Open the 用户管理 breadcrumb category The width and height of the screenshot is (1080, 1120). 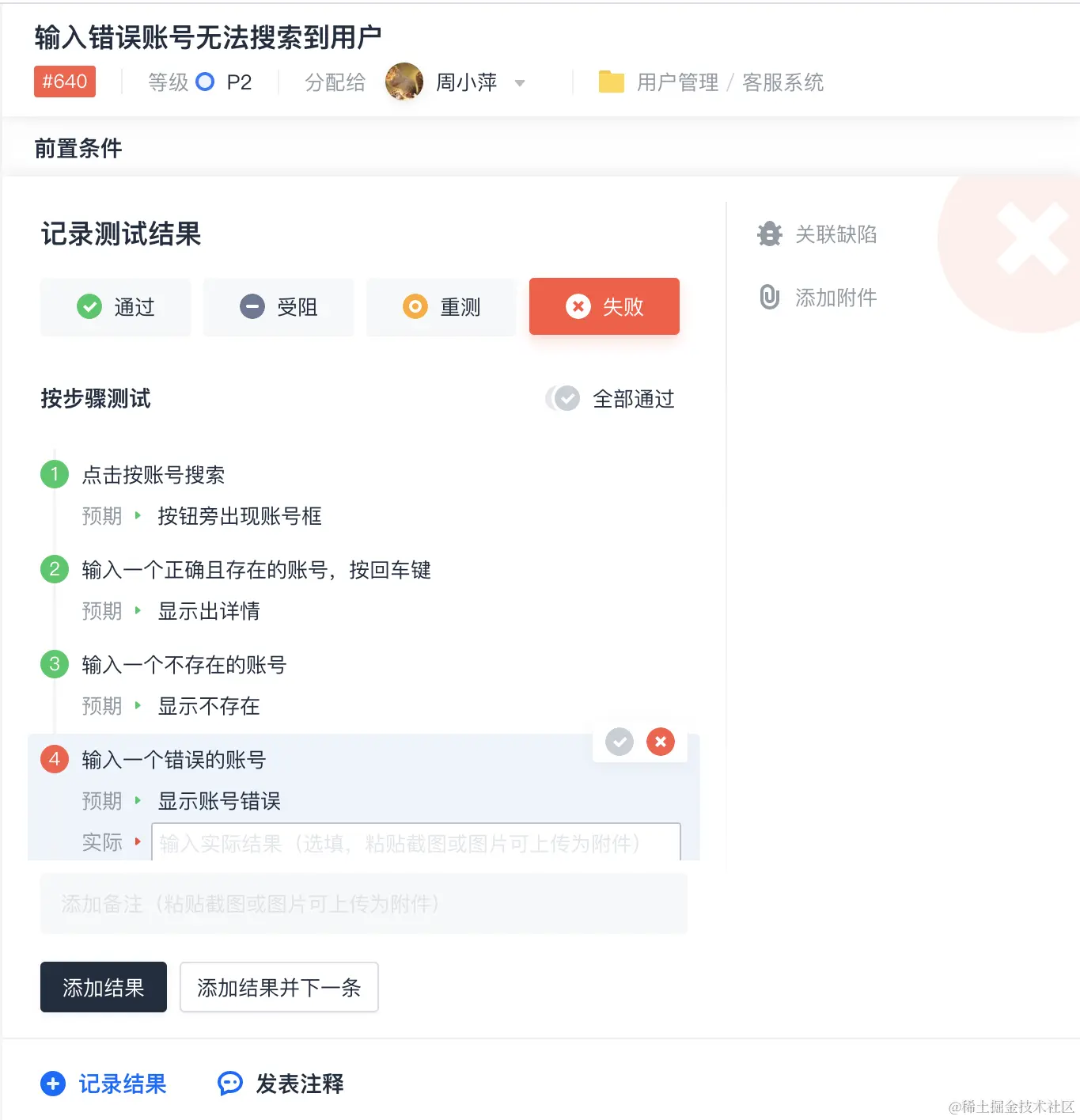point(677,82)
